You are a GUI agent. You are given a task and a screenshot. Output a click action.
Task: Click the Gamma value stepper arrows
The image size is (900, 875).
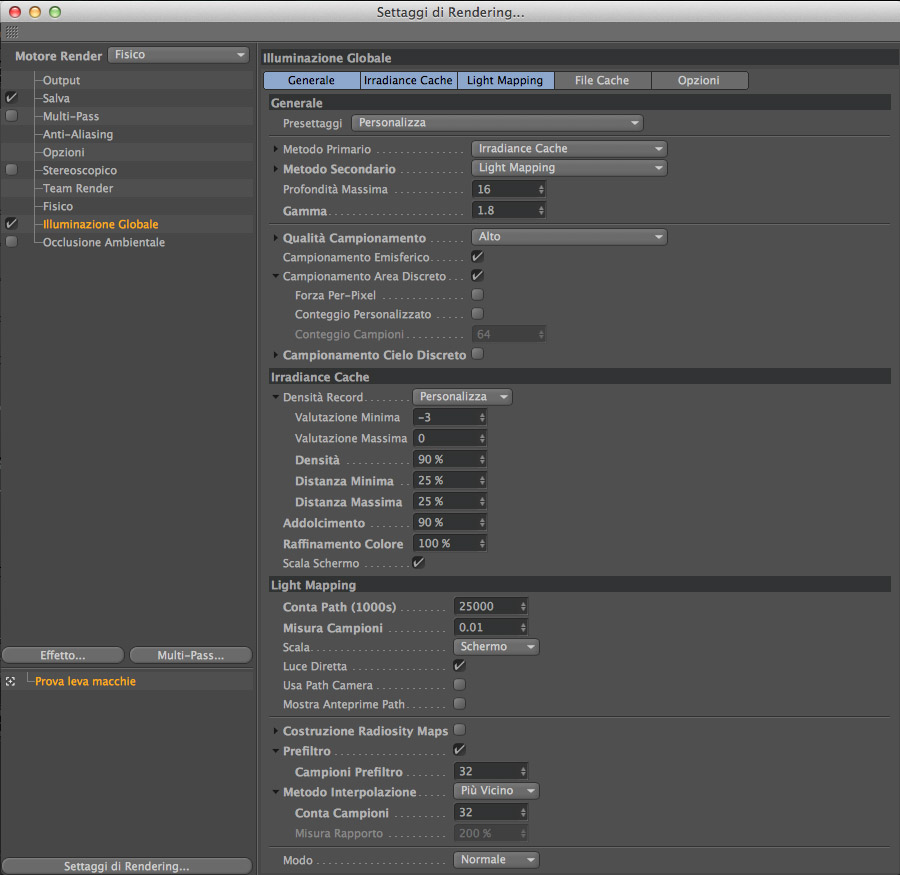click(x=541, y=211)
